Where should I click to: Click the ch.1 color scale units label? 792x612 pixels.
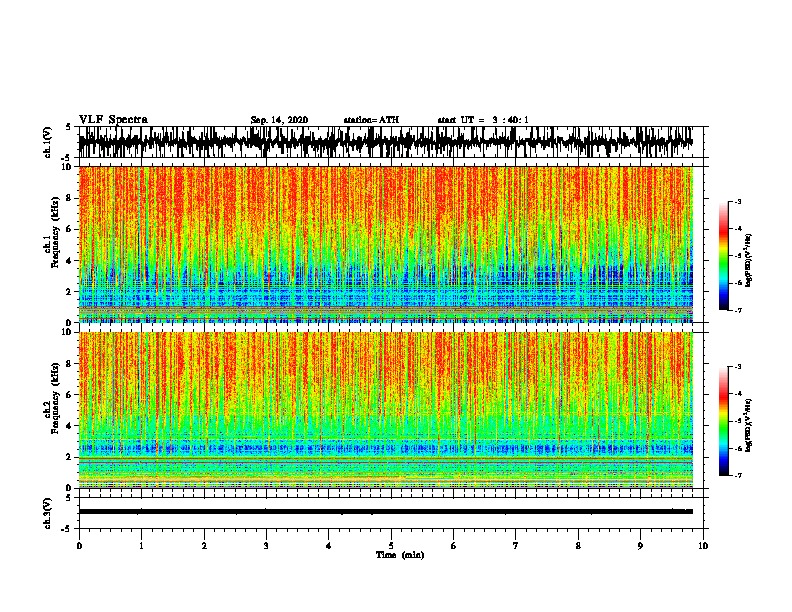click(749, 261)
